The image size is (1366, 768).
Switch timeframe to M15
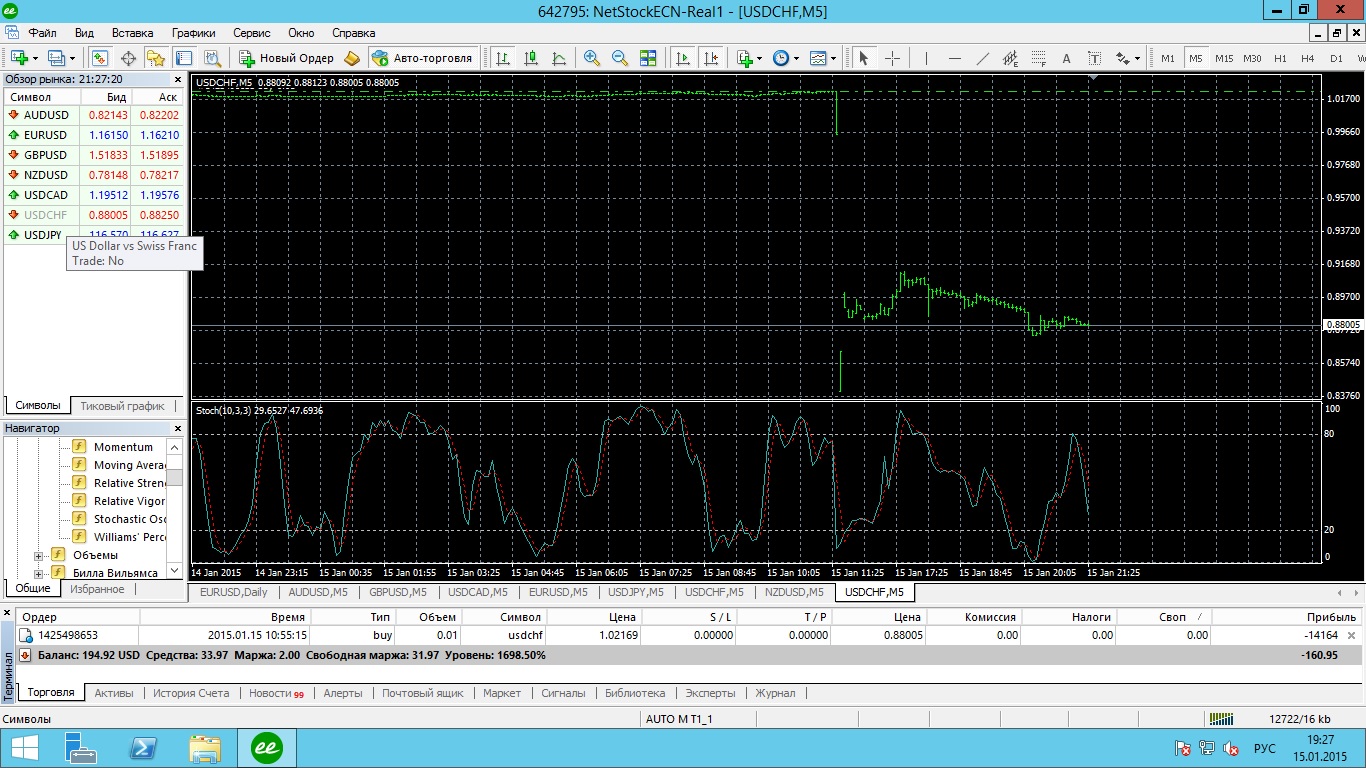point(1224,58)
